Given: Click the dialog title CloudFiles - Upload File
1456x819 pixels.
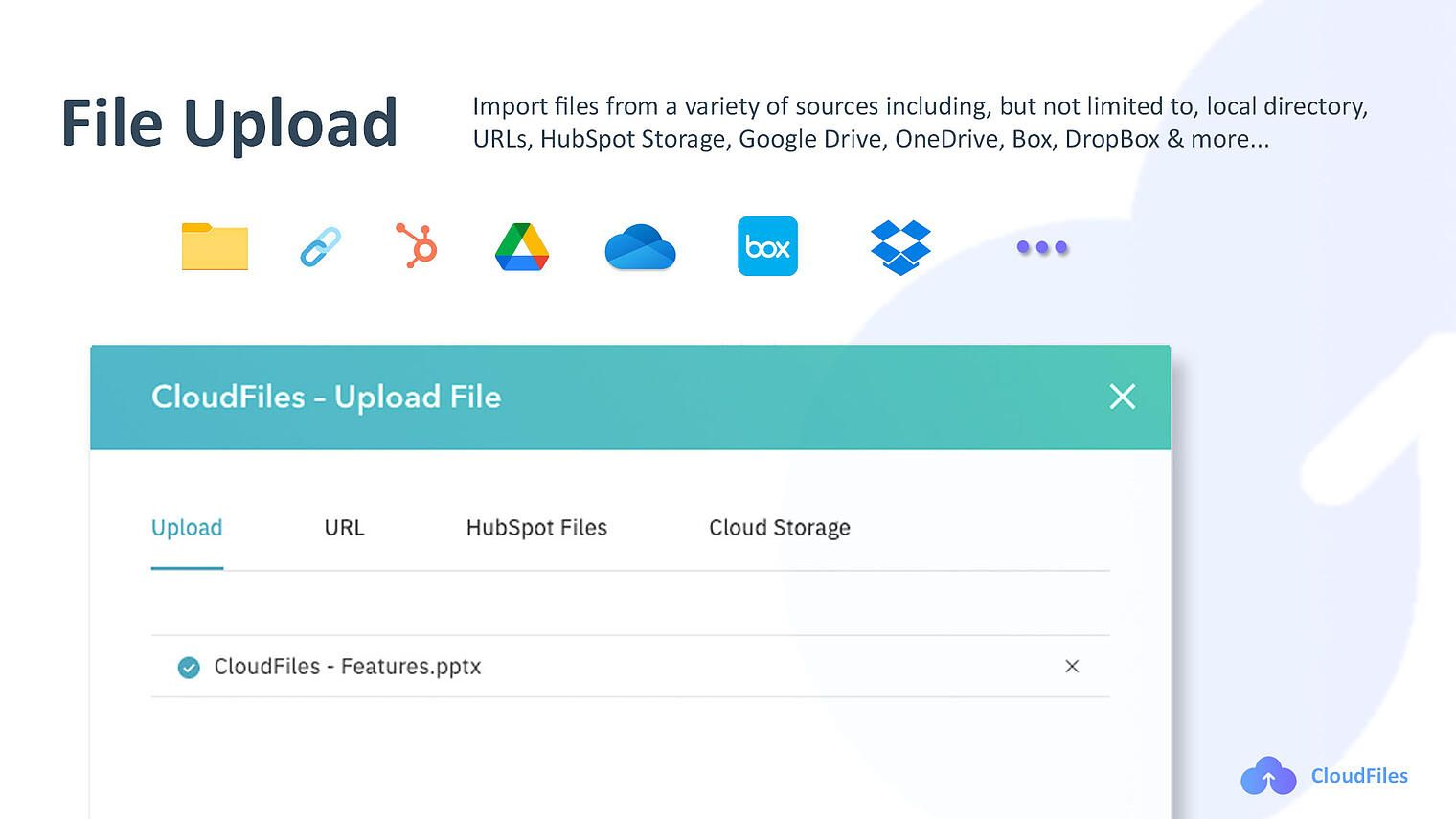Looking at the screenshot, I should click(x=326, y=397).
